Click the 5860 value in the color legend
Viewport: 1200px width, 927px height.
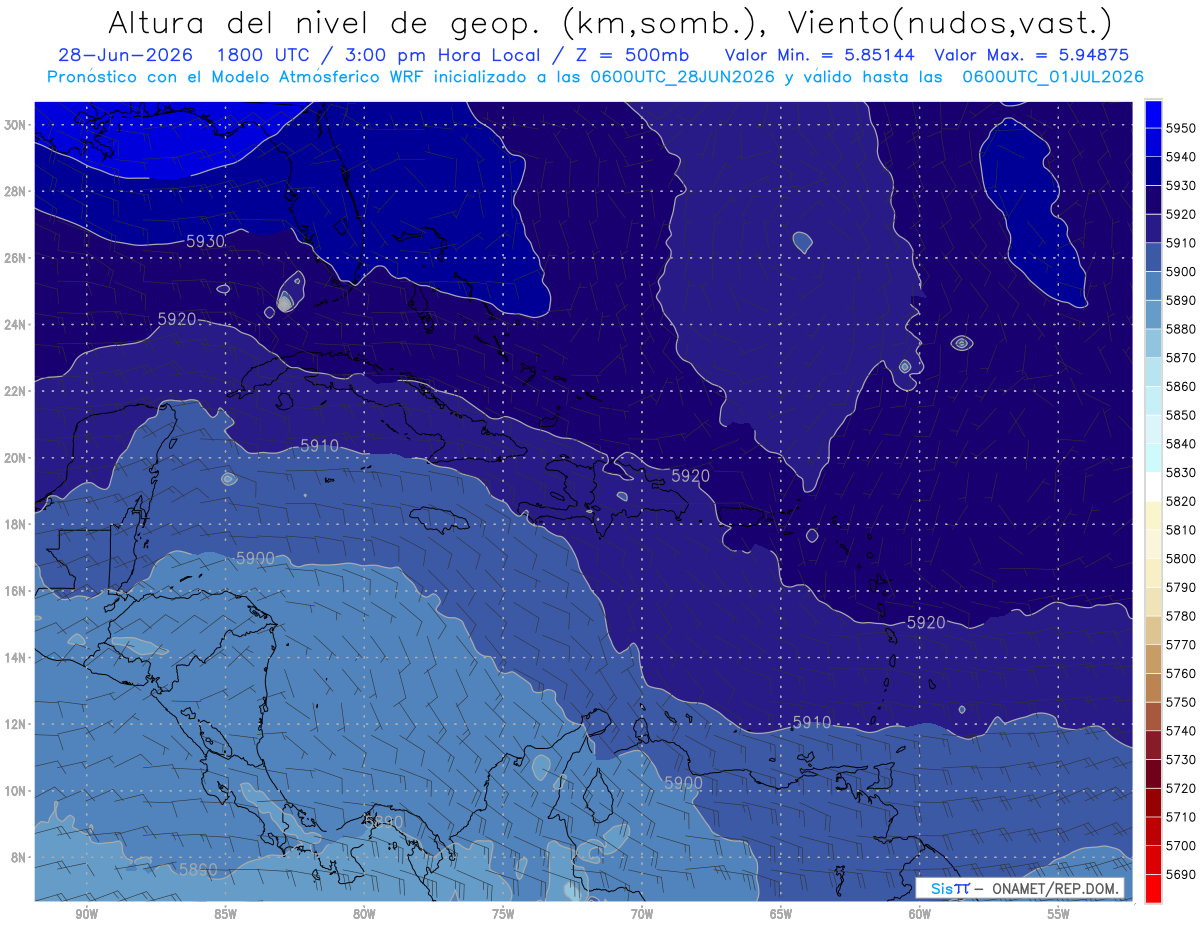tap(1180, 386)
